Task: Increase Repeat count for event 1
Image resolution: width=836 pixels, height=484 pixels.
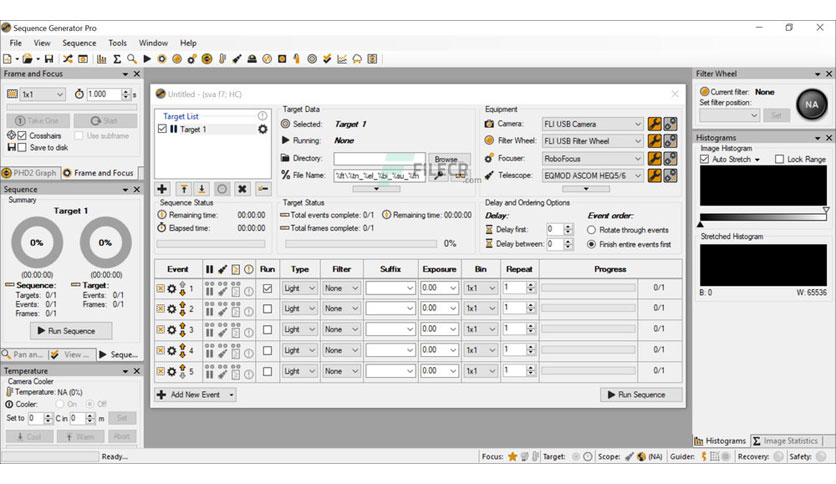Action: click(x=530, y=285)
